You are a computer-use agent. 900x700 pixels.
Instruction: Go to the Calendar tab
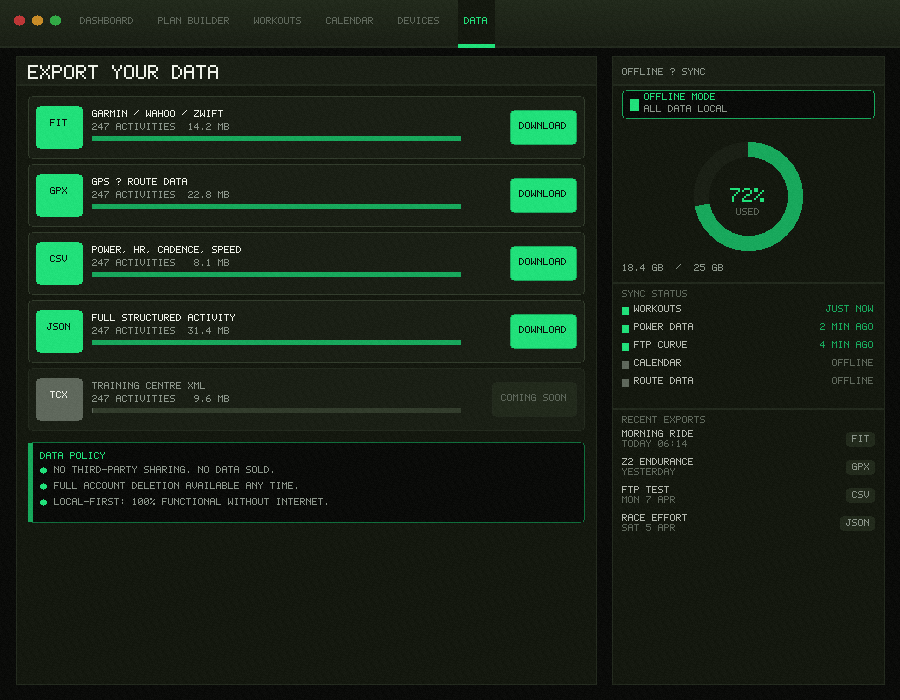349,21
